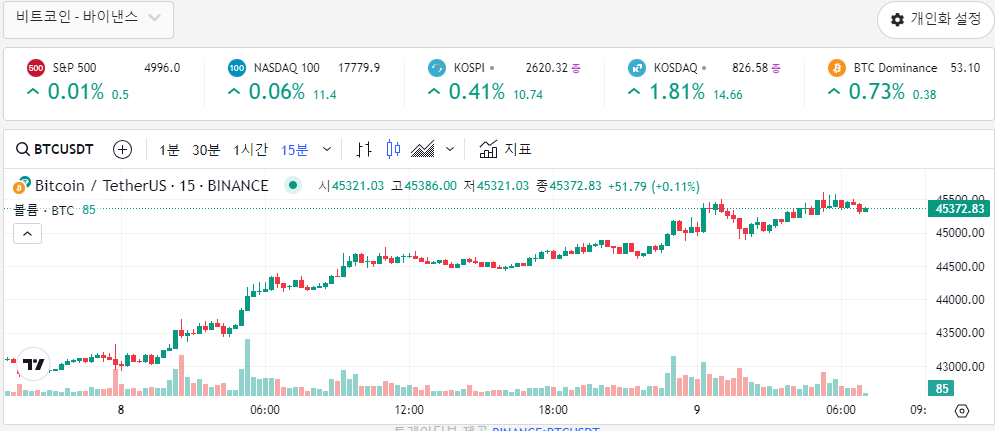This screenshot has width=995, height=431.
Task: Open the S&P 500 ticker label
Action: pyautogui.click(x=74, y=68)
